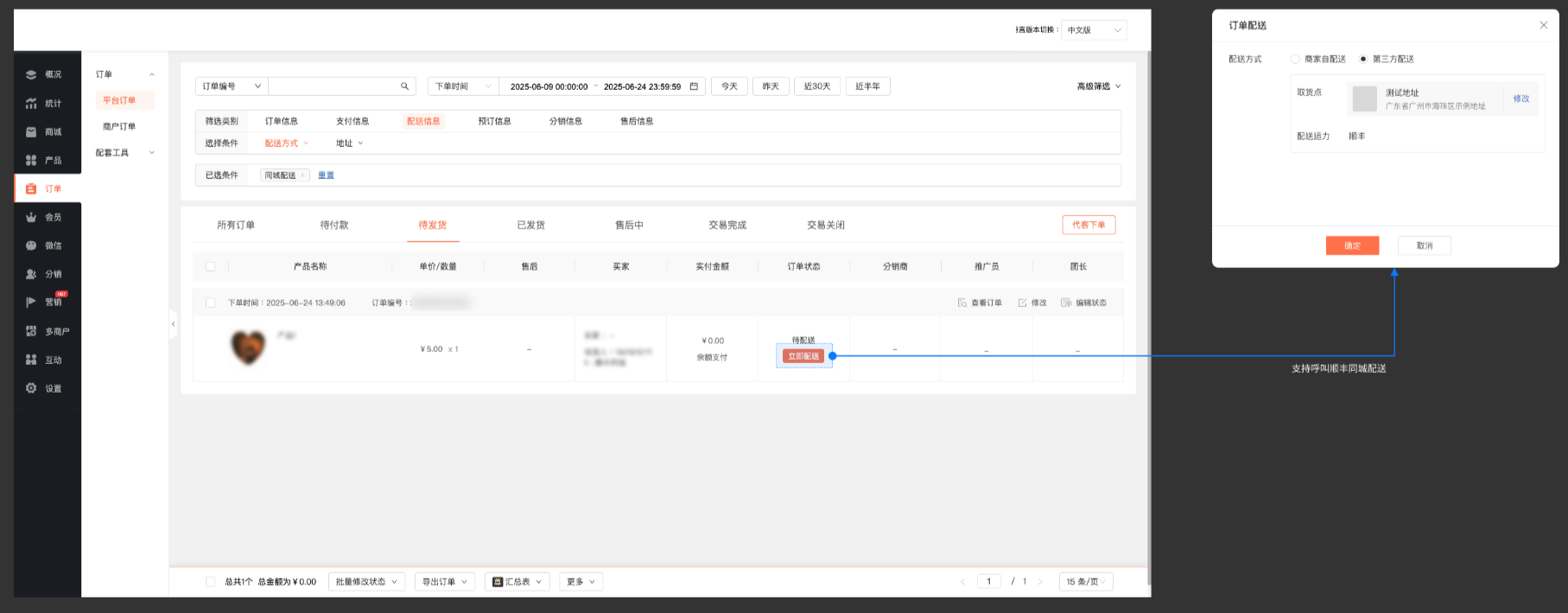This screenshot has width=1568, height=613.
Task: Click the 立即配送 button
Action: click(803, 356)
